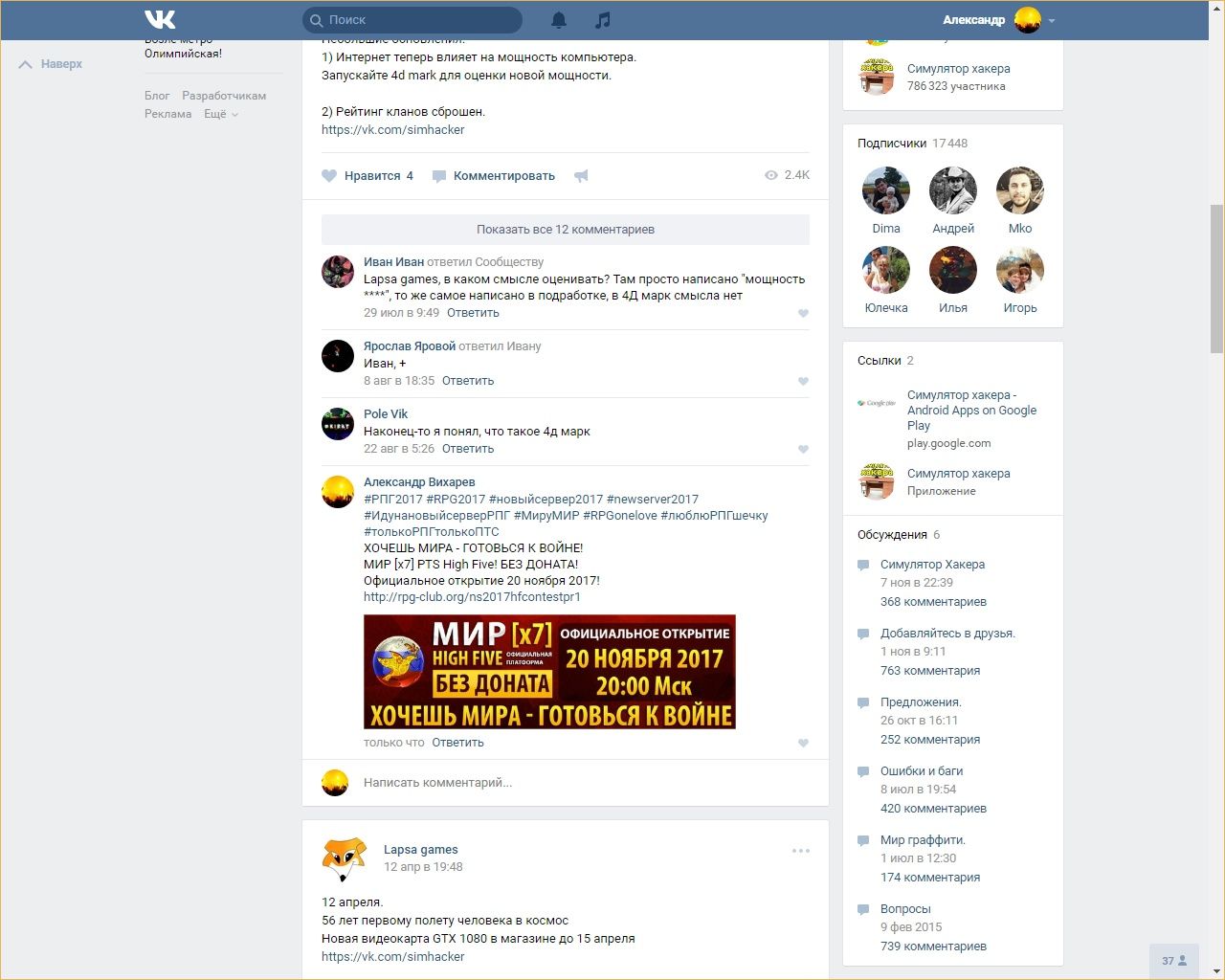
Task: Click the page vertical scrollbar thumb
Action: coord(1216,277)
